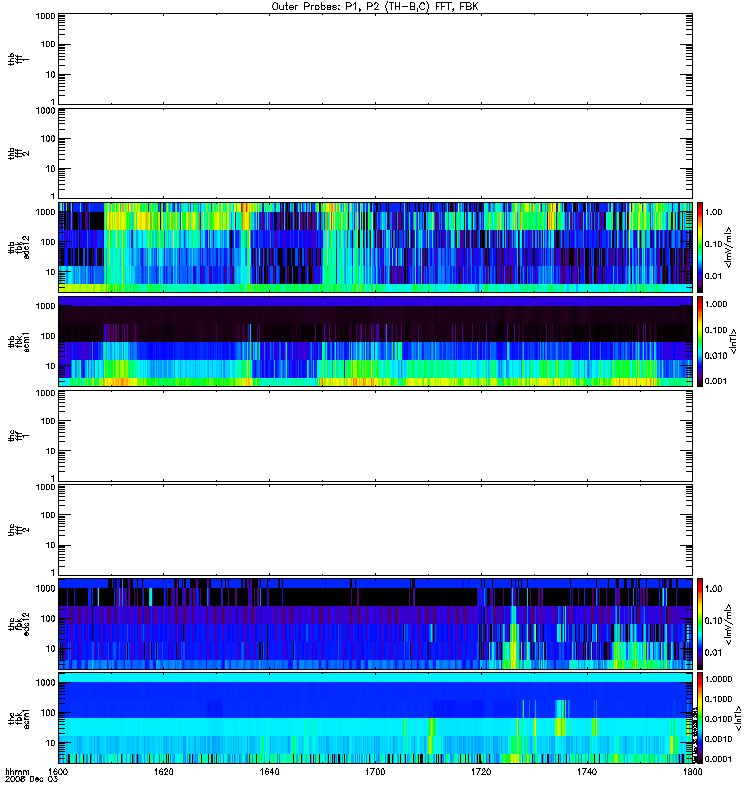
Task: Click the "1600" time axis label
Action: pyautogui.click(x=58, y=772)
